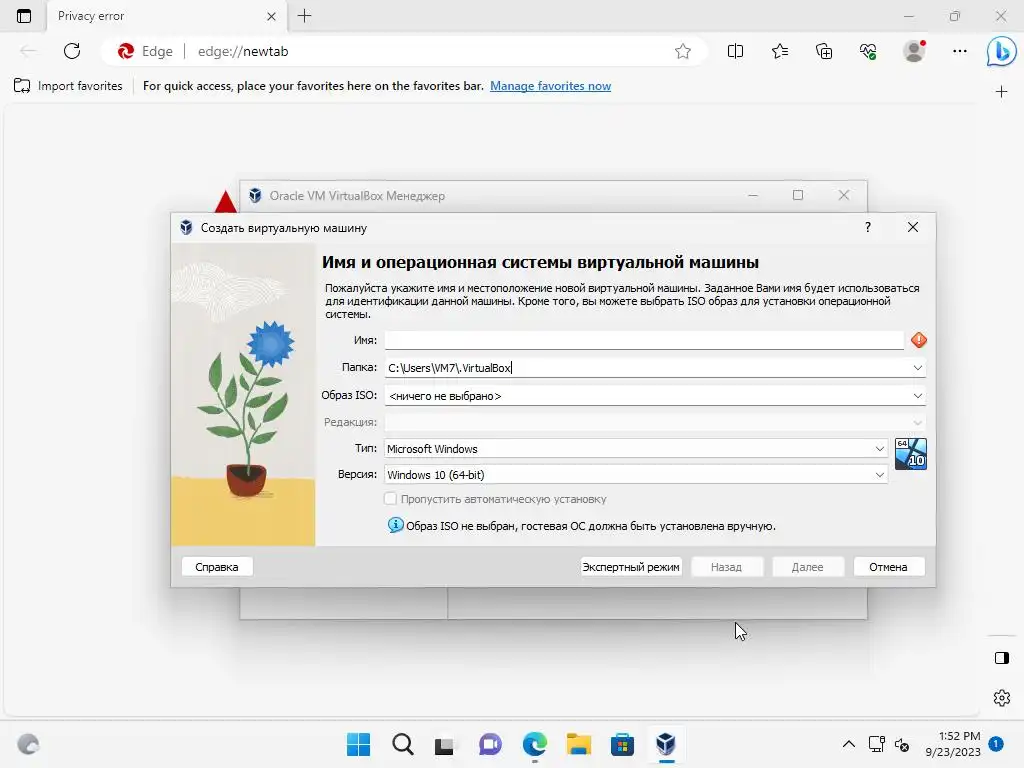Image resolution: width=1024 pixels, height=768 pixels.
Task: Click the Windows 10 64-bit OS type icon
Action: (x=910, y=454)
